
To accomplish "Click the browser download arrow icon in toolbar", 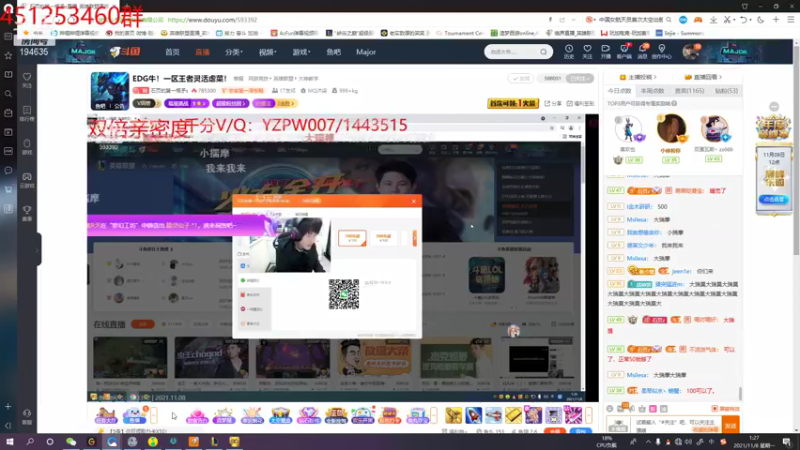I will coord(713,20).
